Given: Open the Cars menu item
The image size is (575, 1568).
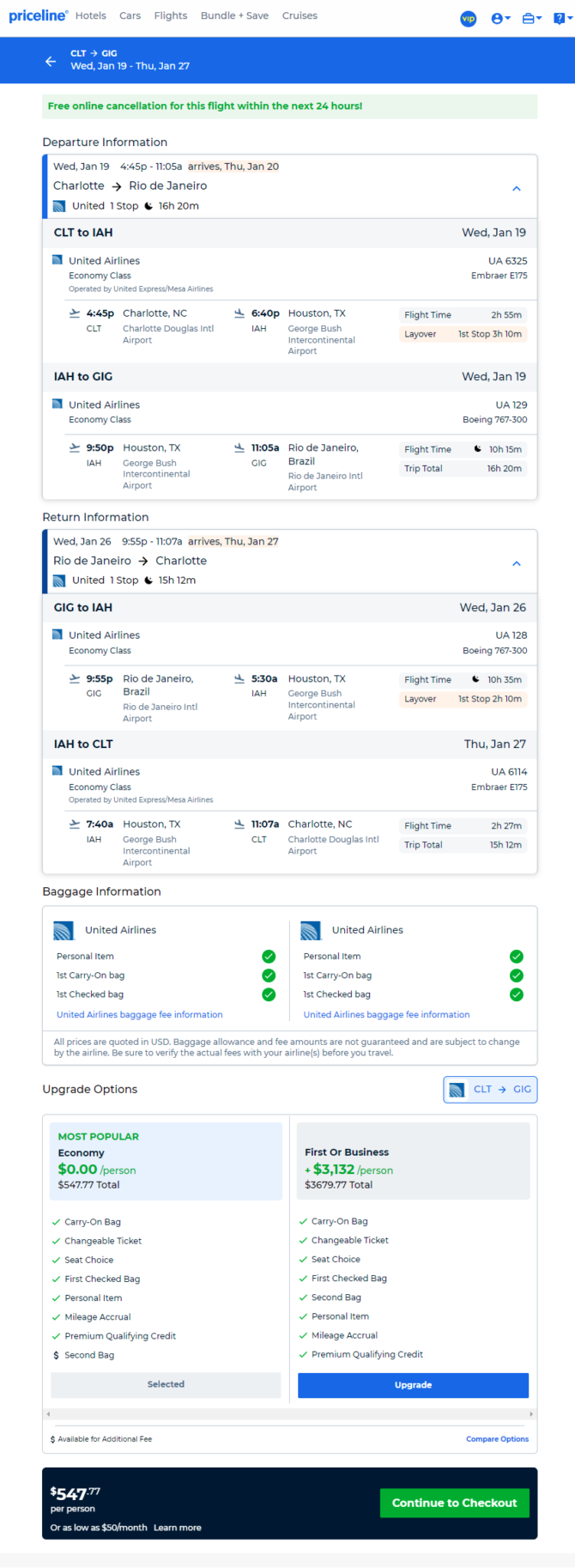Looking at the screenshot, I should click(x=130, y=15).
